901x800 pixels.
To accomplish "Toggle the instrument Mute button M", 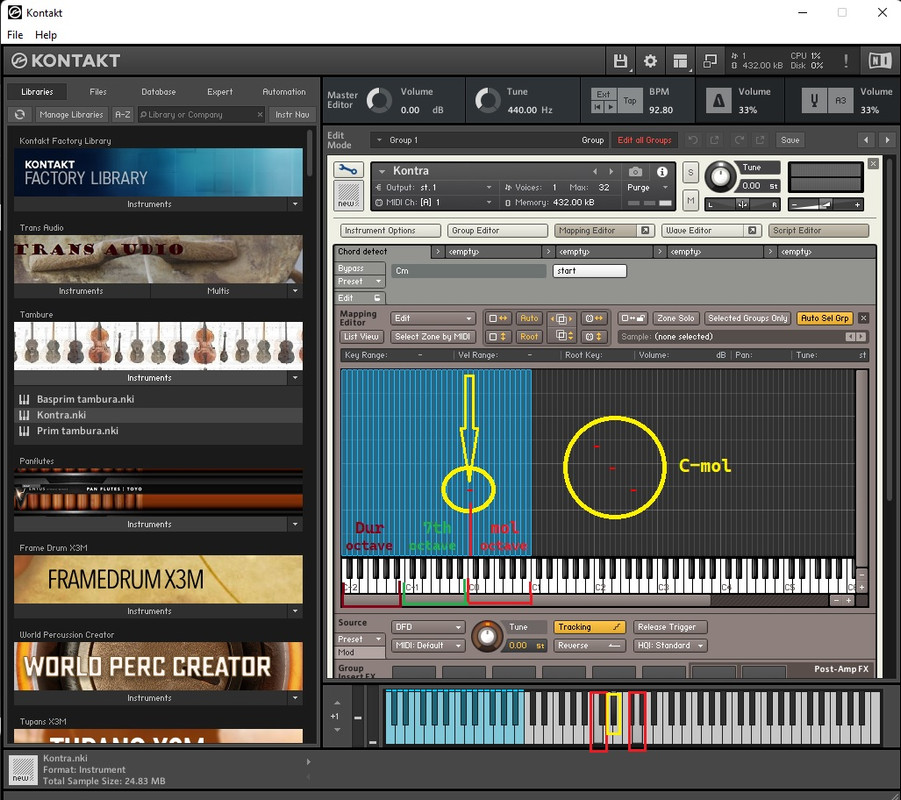I will pyautogui.click(x=690, y=201).
